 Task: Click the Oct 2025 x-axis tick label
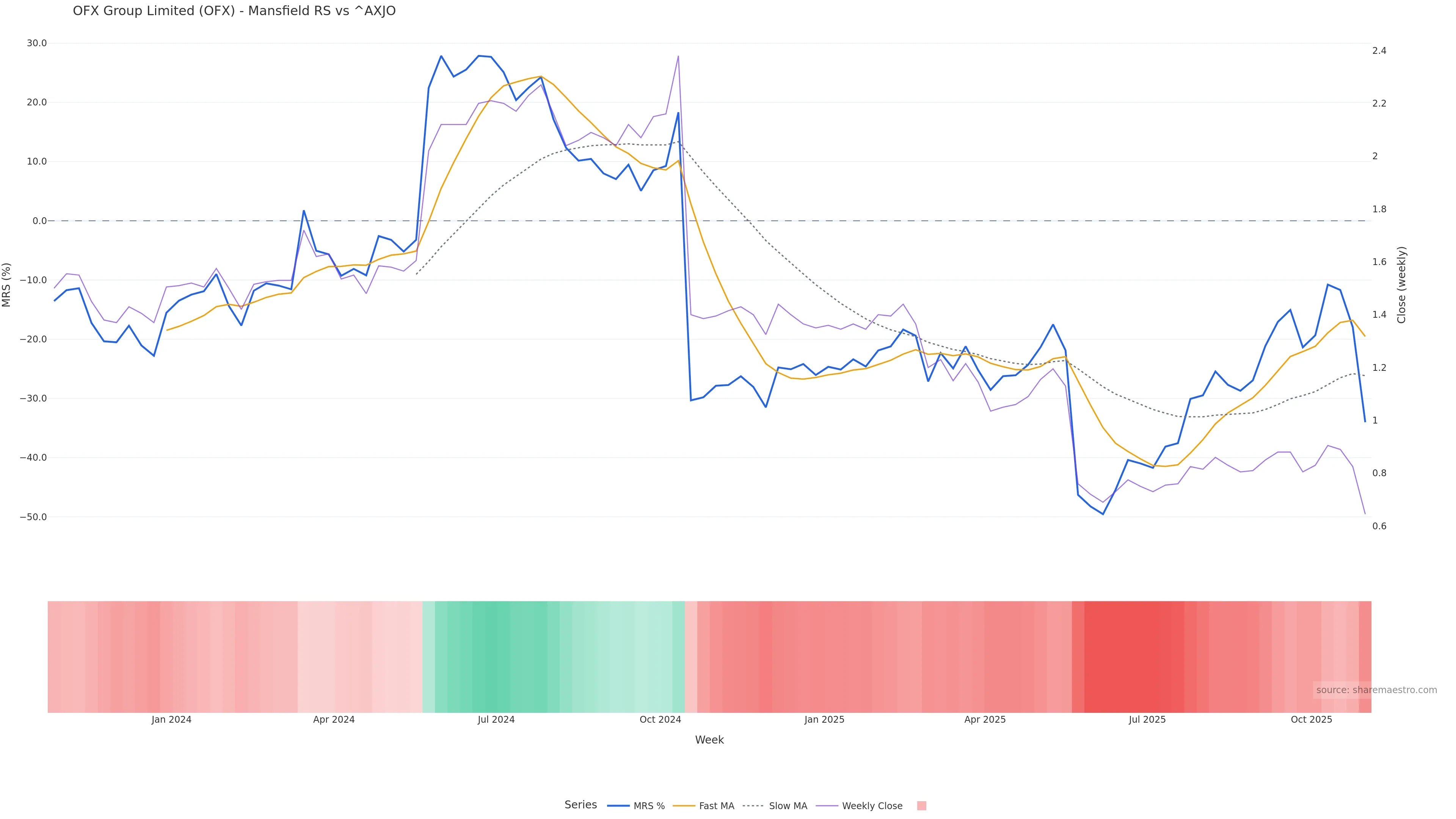(x=1311, y=720)
